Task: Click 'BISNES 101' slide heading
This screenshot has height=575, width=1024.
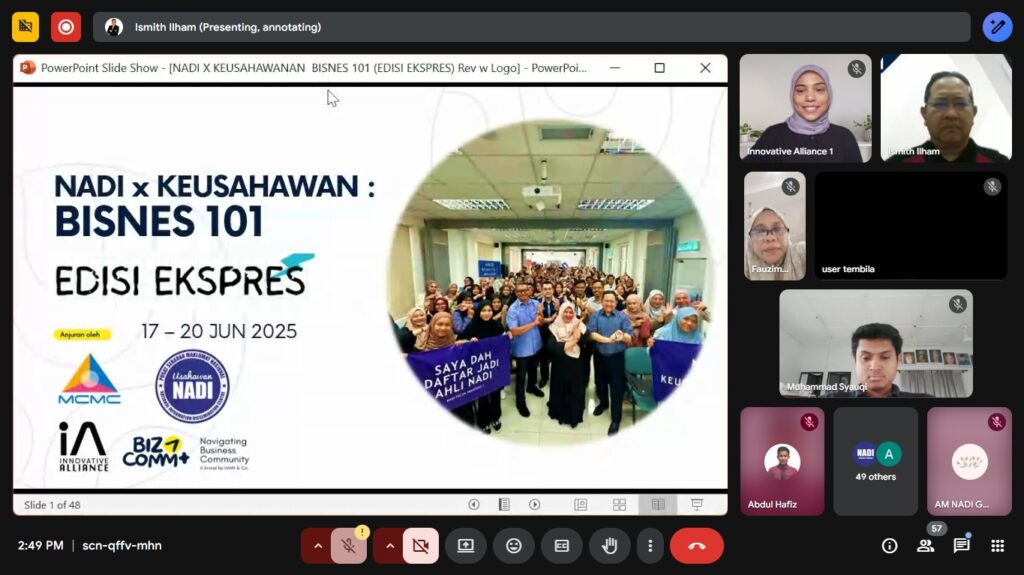Action: [159, 221]
